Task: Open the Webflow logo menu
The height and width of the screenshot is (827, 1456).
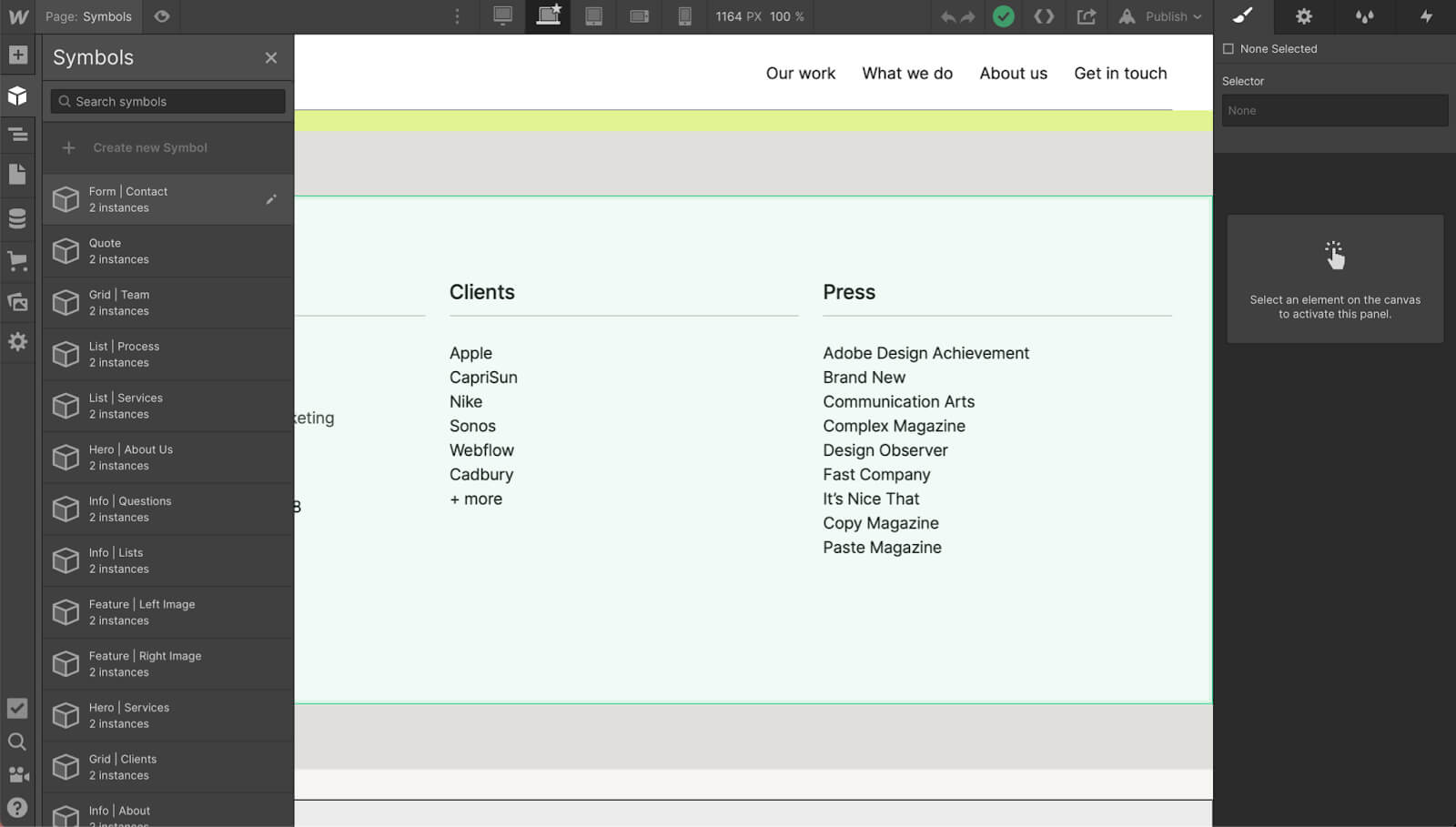Action: point(17,16)
